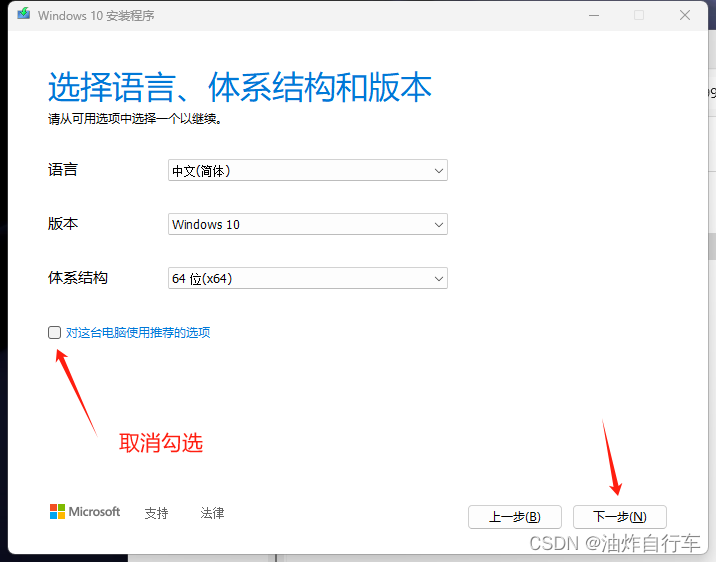
Task: Minimize the Windows 10 安装程序 window
Action: [x=594, y=15]
